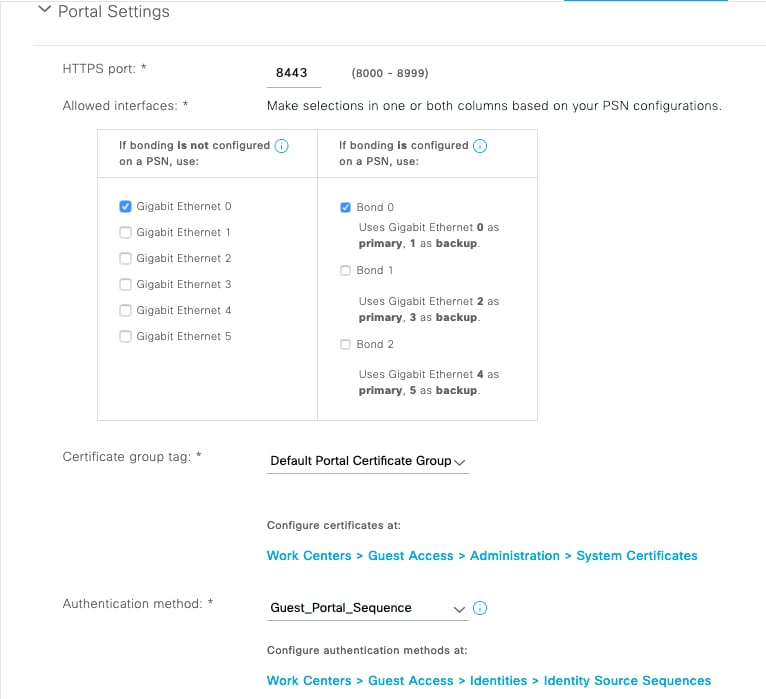Open Certificate group tag dropdown
The height and width of the screenshot is (699, 766).
tap(368, 461)
